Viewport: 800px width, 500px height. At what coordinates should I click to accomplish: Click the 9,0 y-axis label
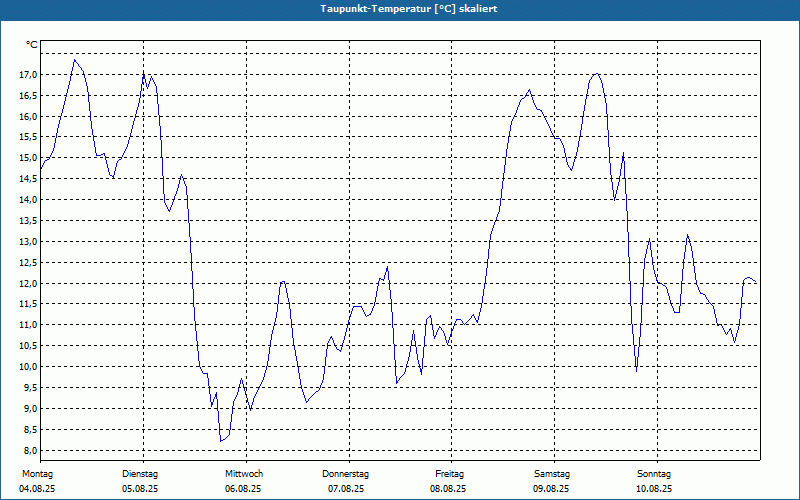pyautogui.click(x=30, y=409)
